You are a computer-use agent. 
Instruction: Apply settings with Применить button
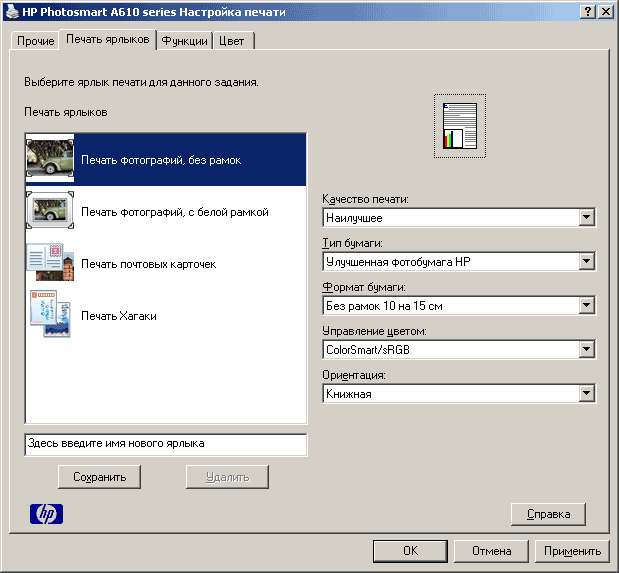[572, 550]
